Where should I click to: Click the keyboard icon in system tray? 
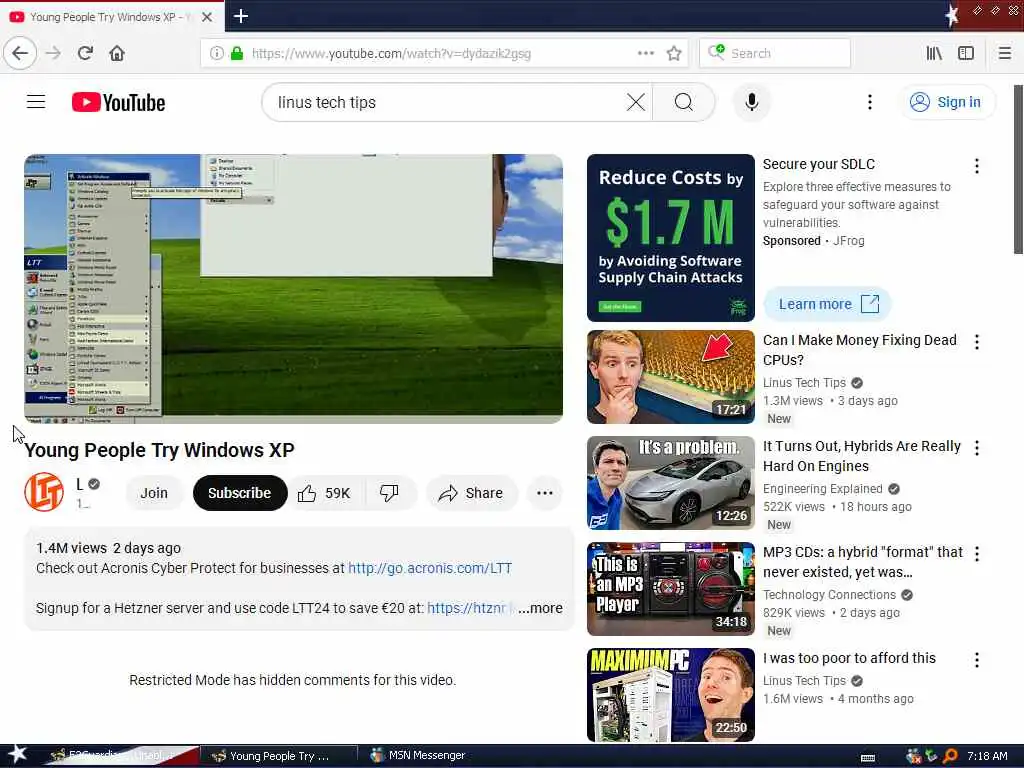click(x=868, y=758)
